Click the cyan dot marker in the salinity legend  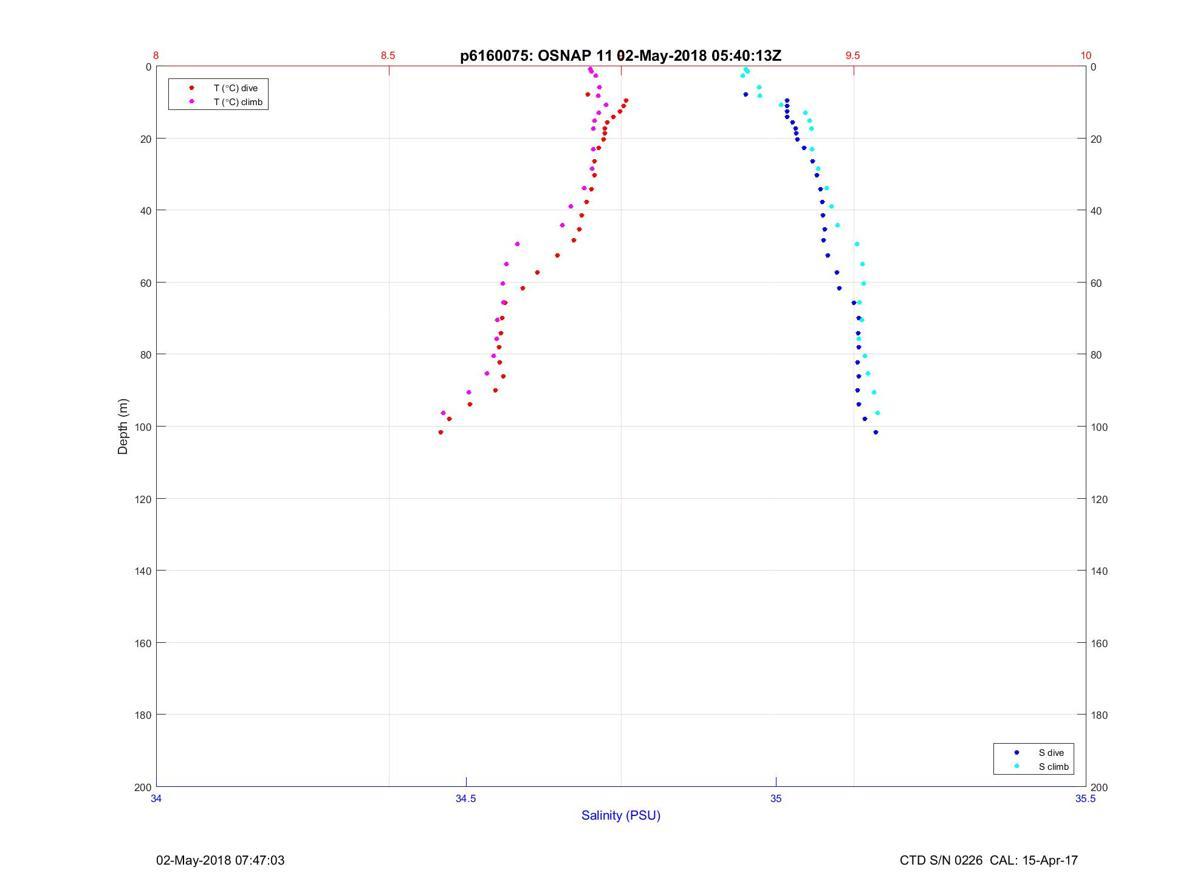click(1017, 767)
